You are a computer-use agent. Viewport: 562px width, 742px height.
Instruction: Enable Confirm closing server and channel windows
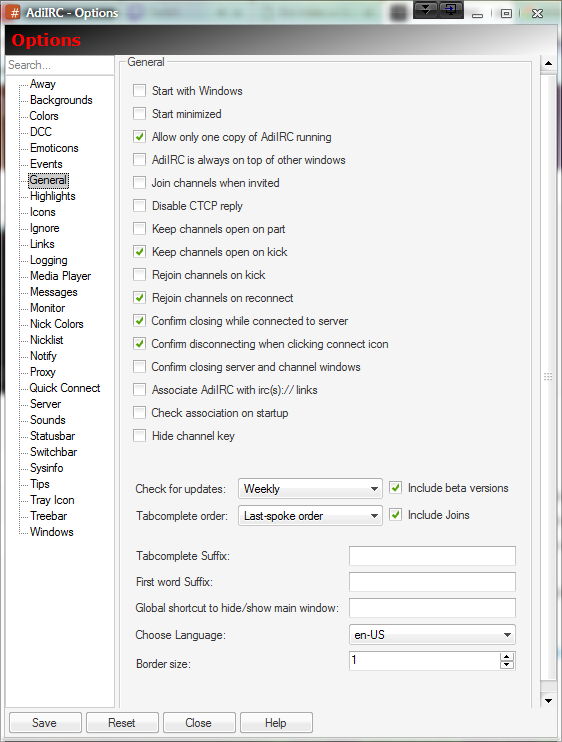(x=140, y=367)
